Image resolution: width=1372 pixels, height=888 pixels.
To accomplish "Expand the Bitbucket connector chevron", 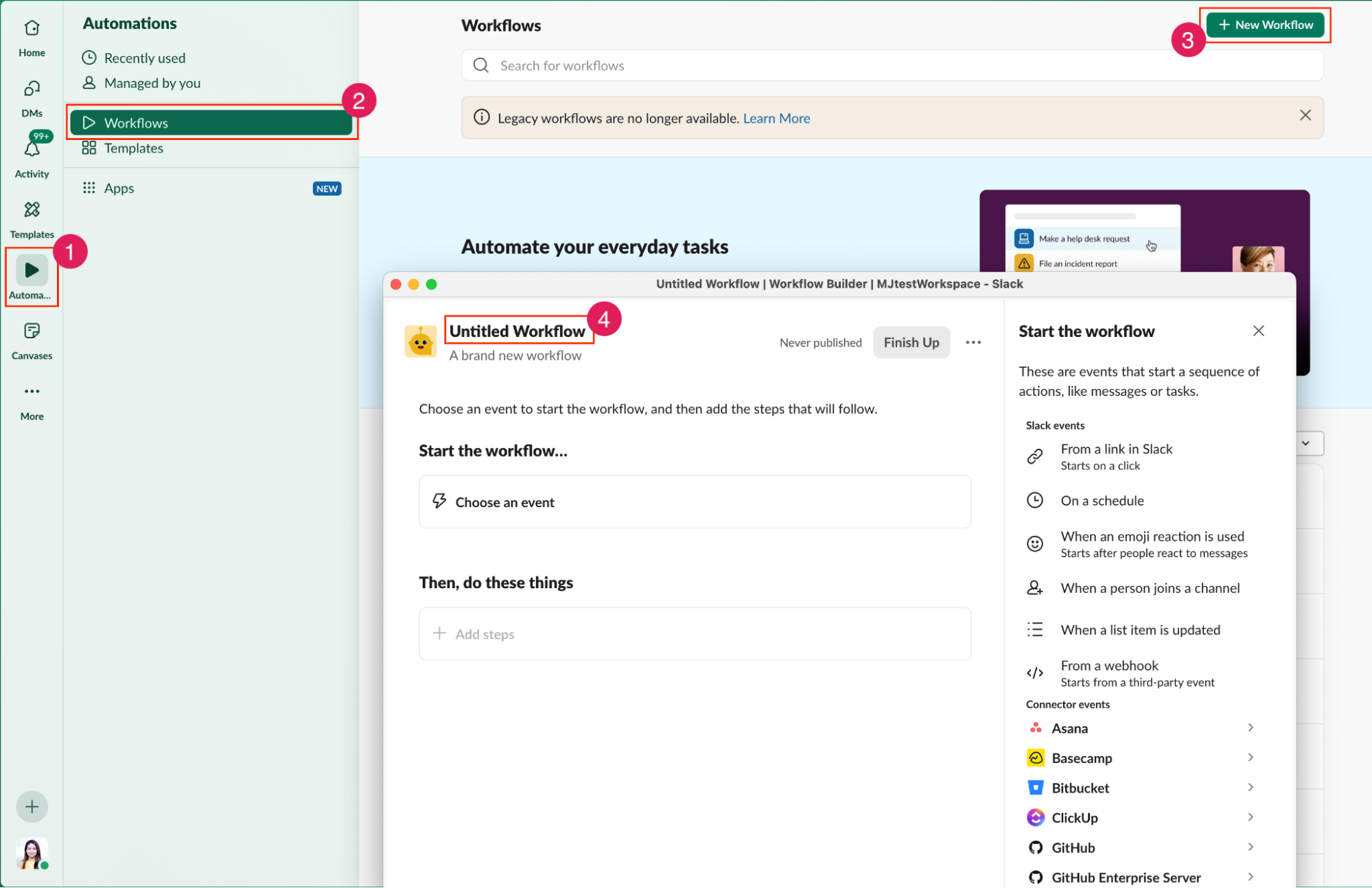I will [x=1250, y=787].
